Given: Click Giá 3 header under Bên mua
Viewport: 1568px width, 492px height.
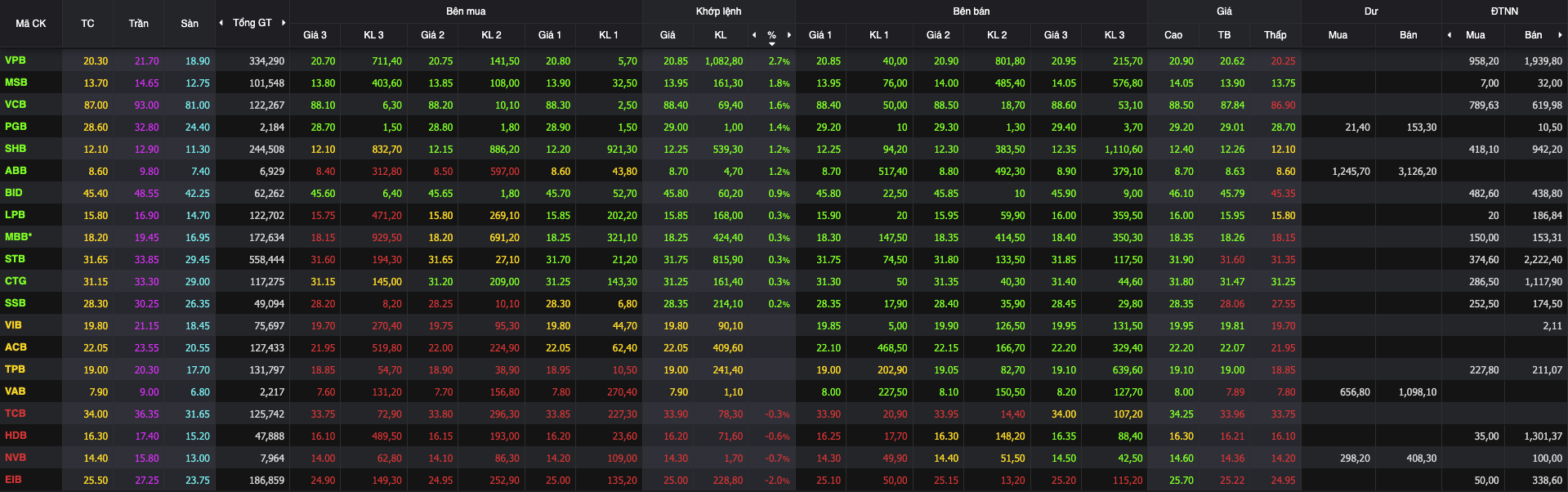Looking at the screenshot, I should 315,35.
